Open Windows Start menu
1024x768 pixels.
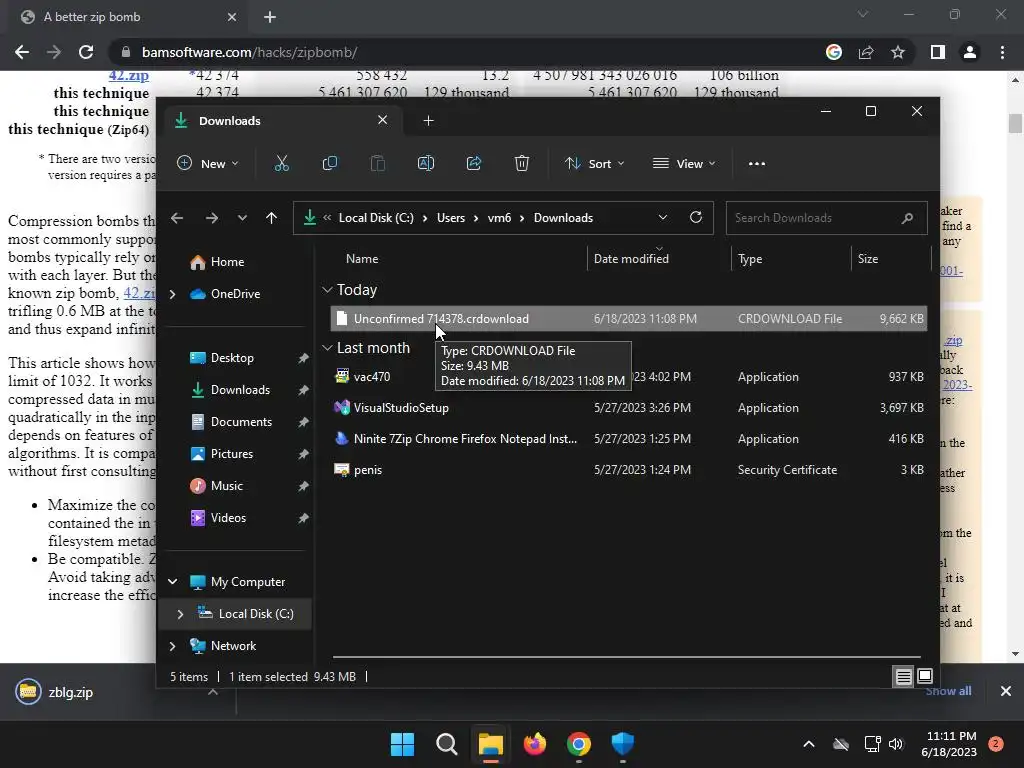coord(402,744)
